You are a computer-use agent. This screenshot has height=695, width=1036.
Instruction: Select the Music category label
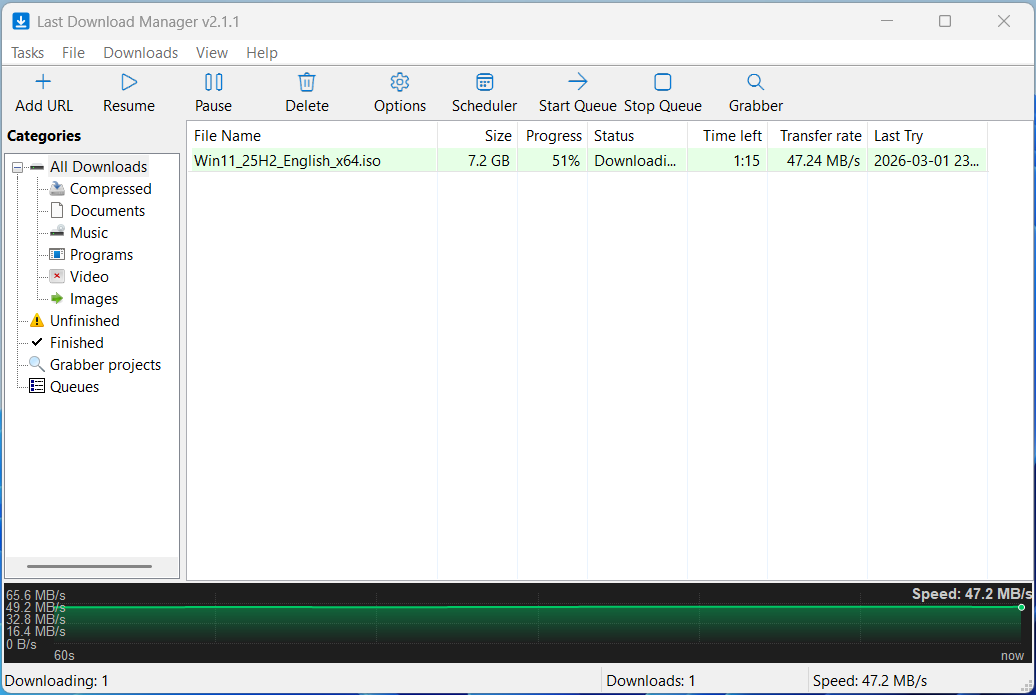pyautogui.click(x=89, y=233)
